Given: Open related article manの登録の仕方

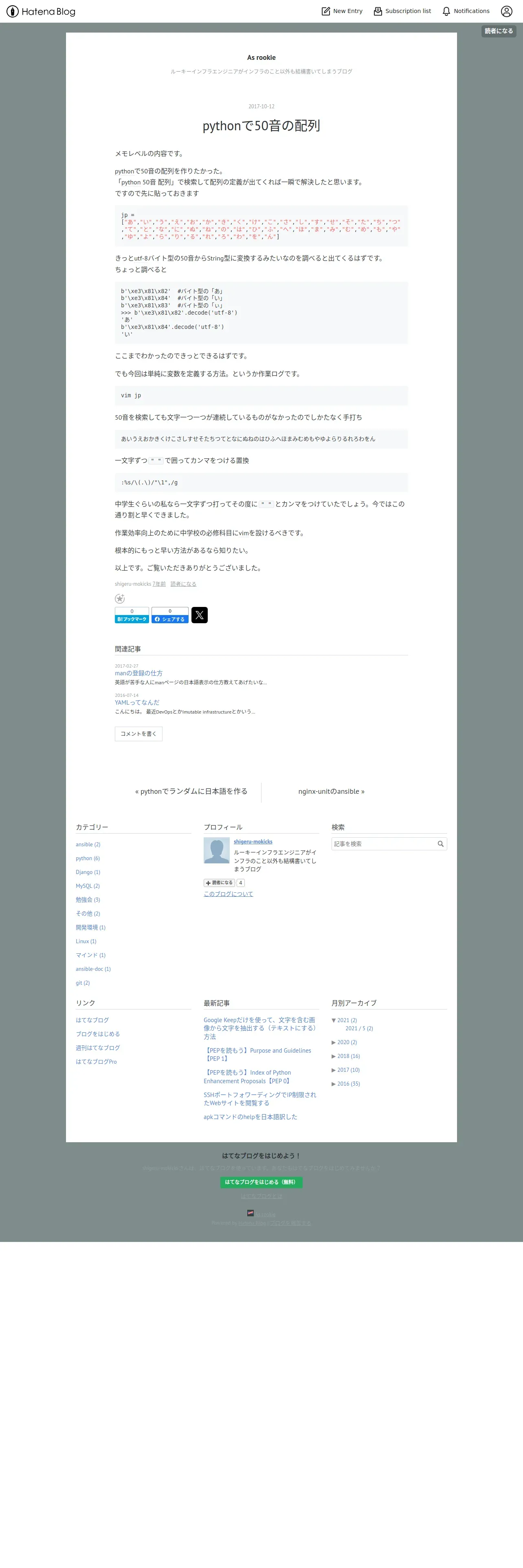Looking at the screenshot, I should pos(139,673).
